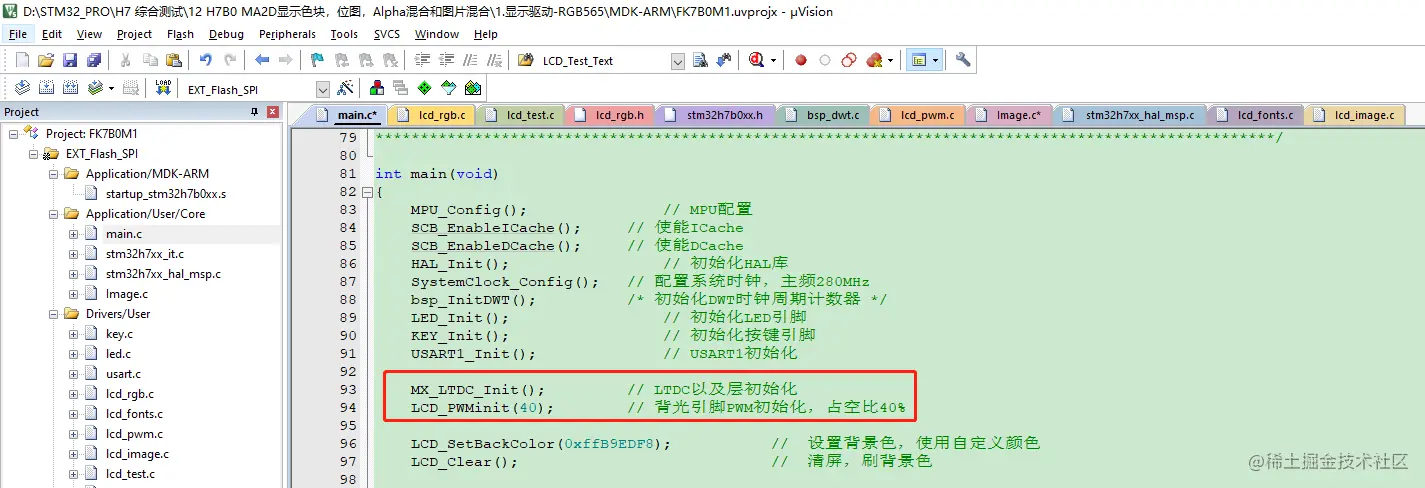Open the SVCS menu
Image resolution: width=1425 pixels, height=488 pixels.
386,34
